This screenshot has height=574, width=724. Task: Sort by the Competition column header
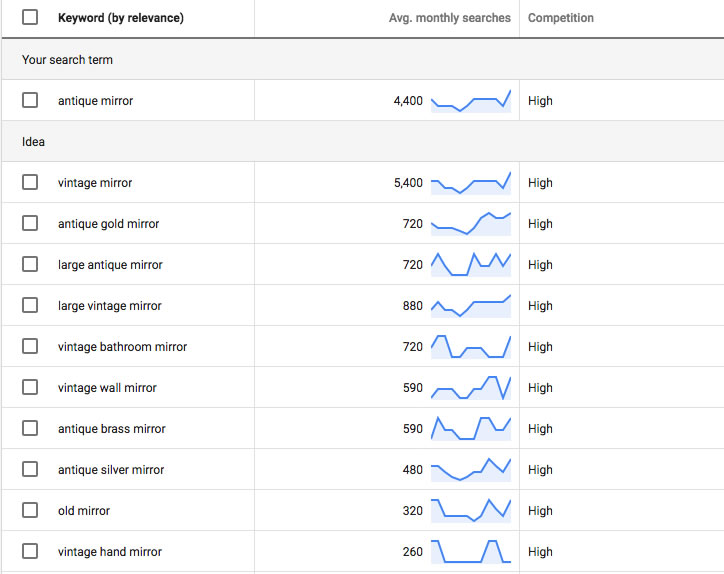(561, 18)
